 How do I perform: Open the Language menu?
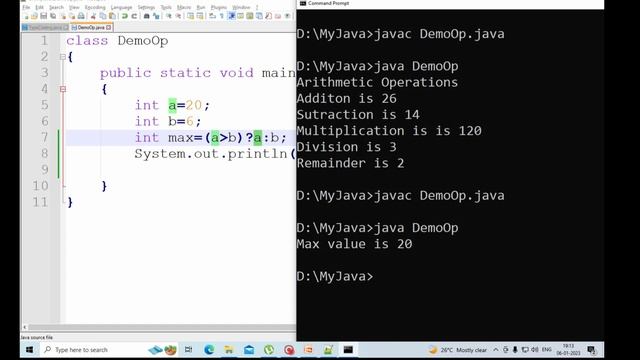click(121, 7)
